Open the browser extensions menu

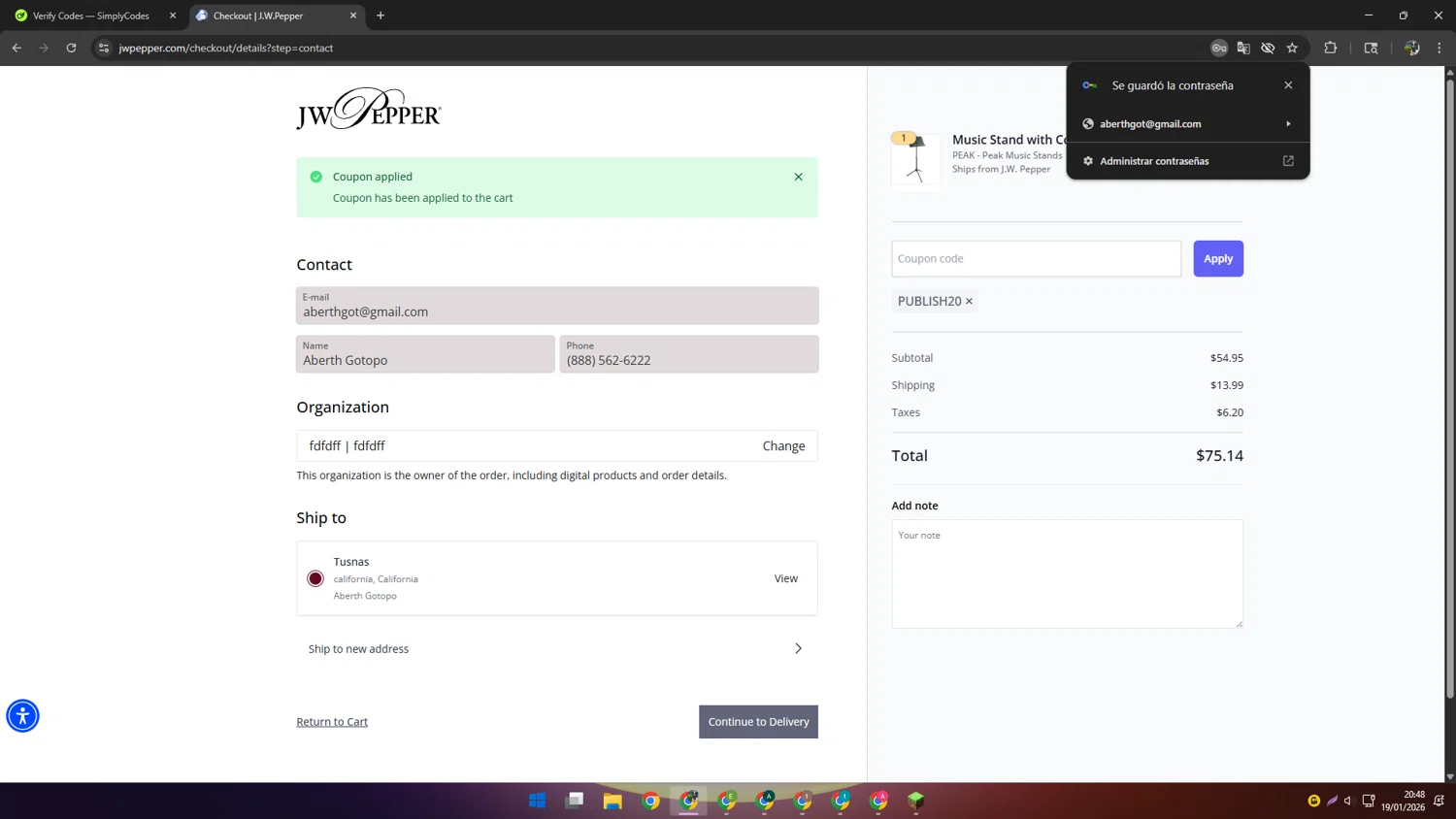click(x=1331, y=48)
